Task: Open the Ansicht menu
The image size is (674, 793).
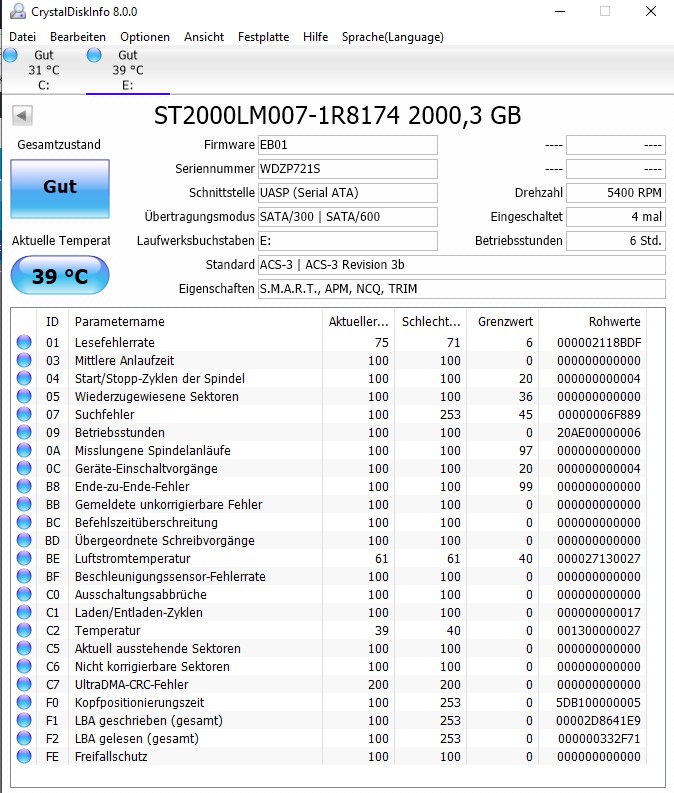Action: pyautogui.click(x=204, y=37)
